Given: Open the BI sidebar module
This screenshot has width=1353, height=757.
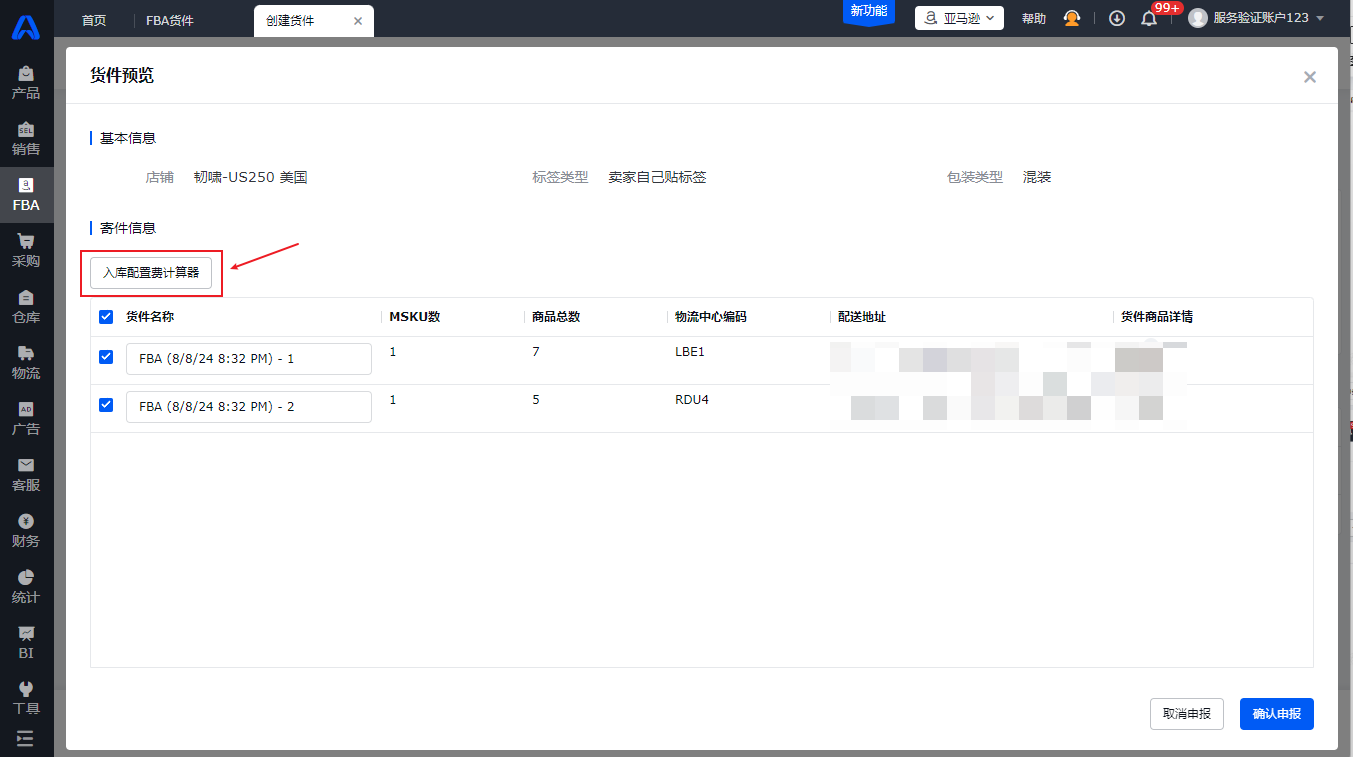Looking at the screenshot, I should tap(26, 643).
